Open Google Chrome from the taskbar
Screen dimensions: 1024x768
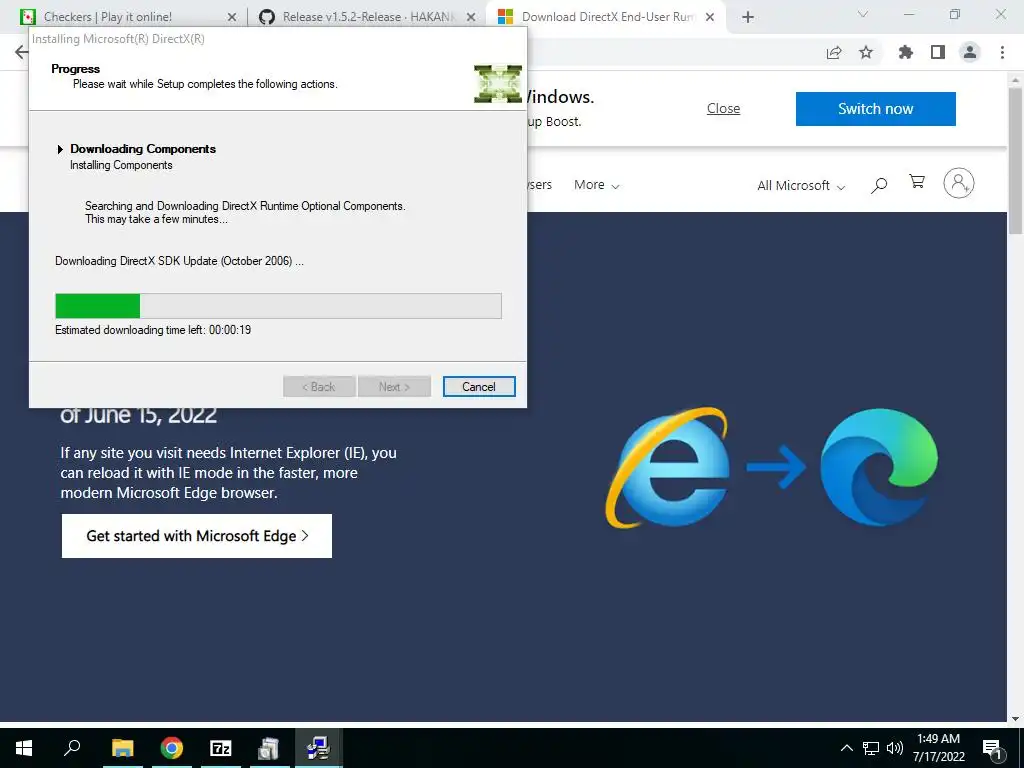[172, 748]
